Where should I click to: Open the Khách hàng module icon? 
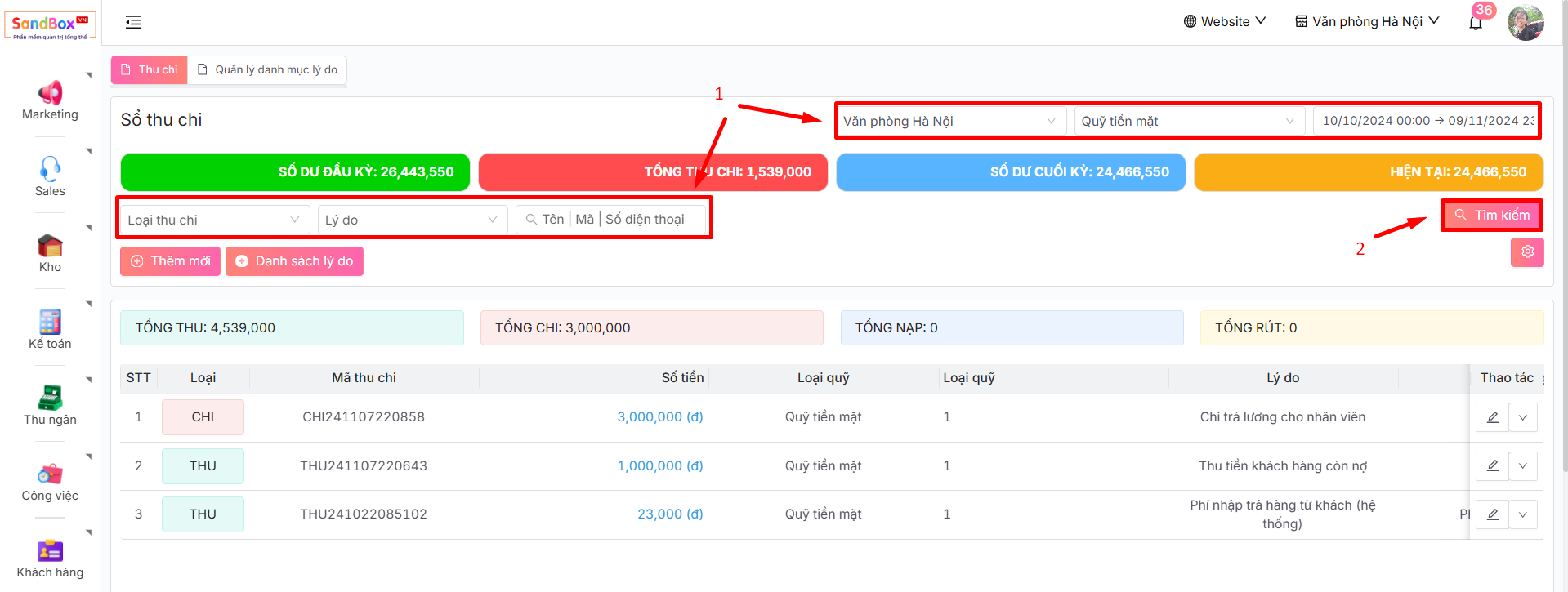pyautogui.click(x=50, y=550)
